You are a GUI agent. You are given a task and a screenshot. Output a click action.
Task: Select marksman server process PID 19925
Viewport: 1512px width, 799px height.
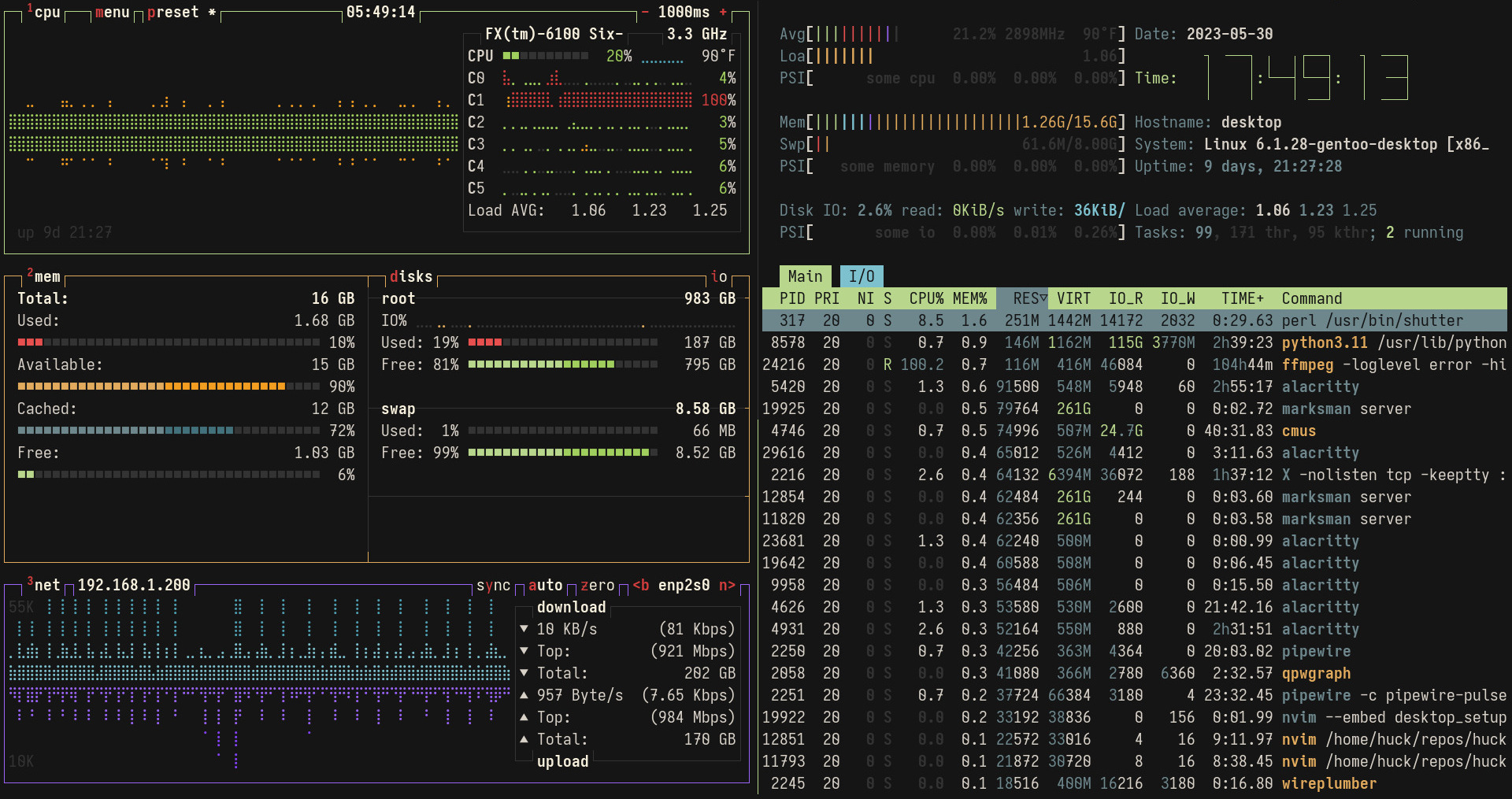tap(1135, 409)
